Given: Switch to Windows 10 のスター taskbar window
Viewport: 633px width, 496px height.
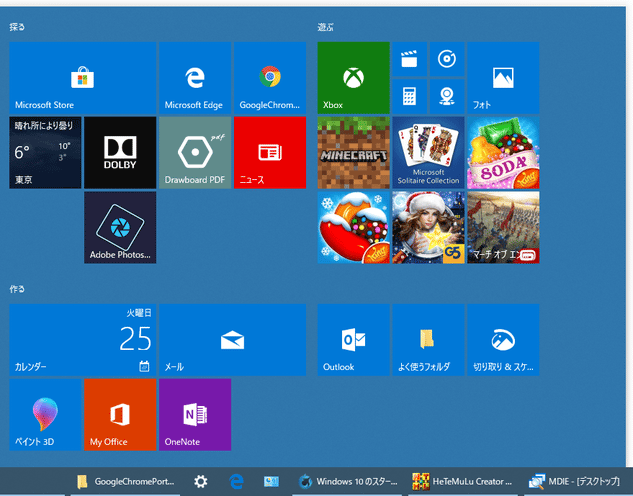Looking at the screenshot, I should [x=348, y=481].
